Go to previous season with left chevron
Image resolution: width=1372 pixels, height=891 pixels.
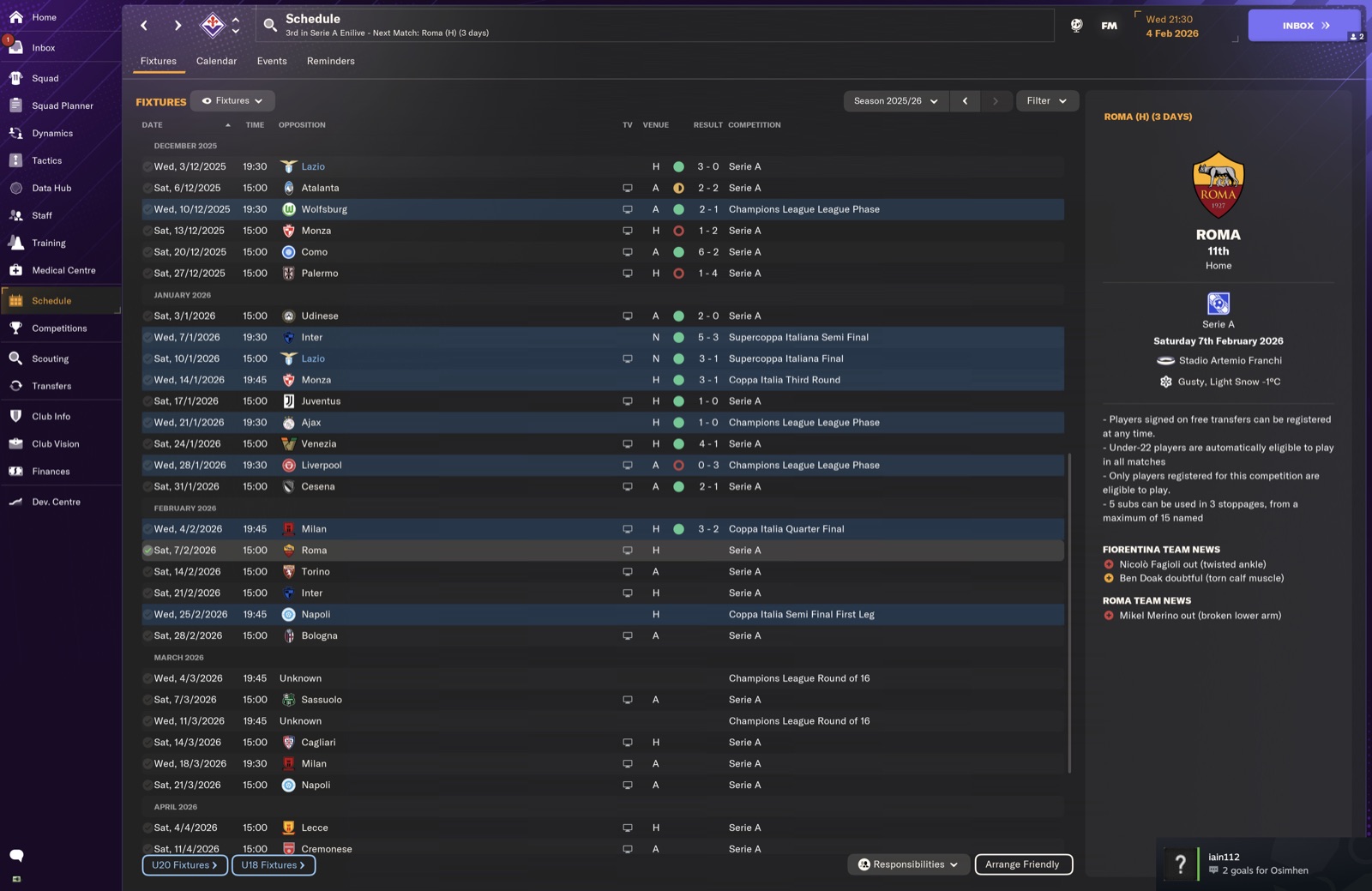click(965, 101)
